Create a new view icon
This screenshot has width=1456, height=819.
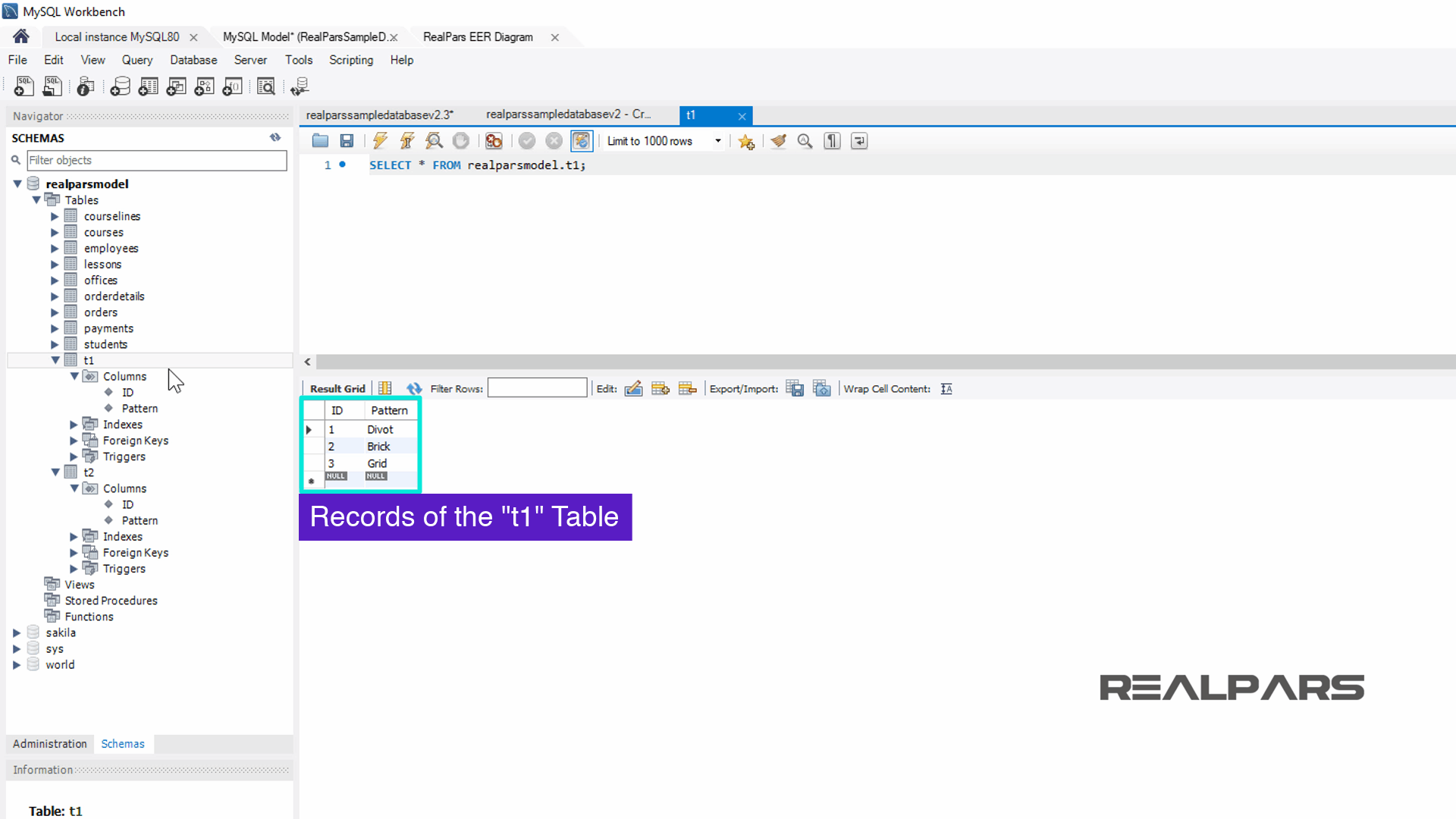coord(177,86)
